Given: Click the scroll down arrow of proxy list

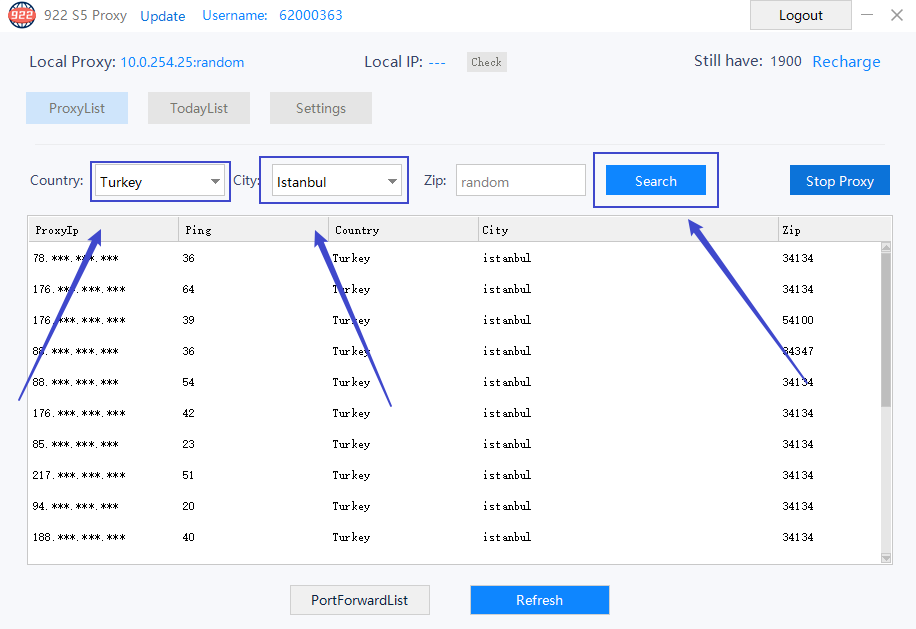Looking at the screenshot, I should 885,558.
